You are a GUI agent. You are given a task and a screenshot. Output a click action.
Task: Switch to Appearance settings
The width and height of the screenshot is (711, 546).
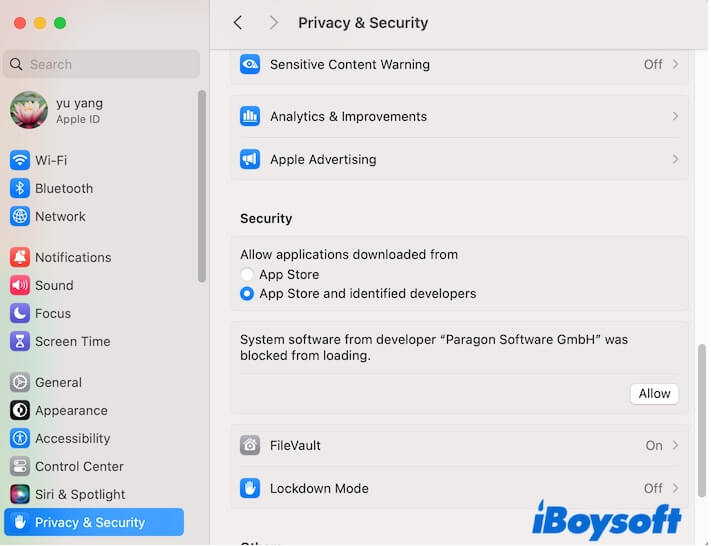click(x=95, y=410)
